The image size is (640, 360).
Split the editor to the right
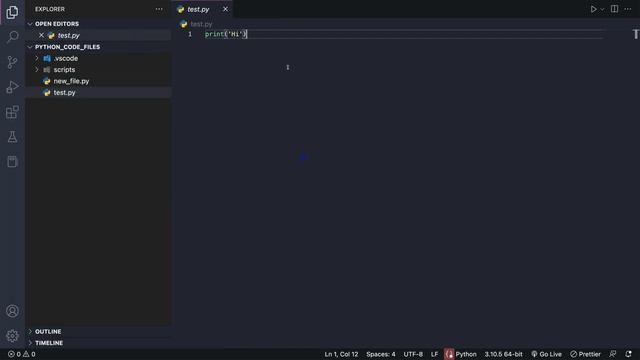point(614,9)
